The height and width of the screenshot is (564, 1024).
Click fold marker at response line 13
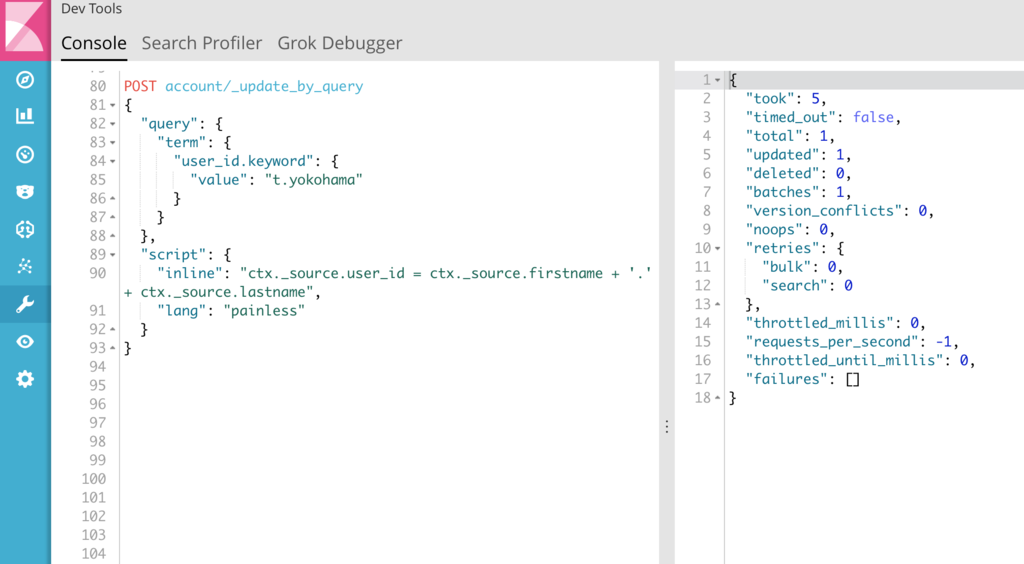[x=718, y=305]
